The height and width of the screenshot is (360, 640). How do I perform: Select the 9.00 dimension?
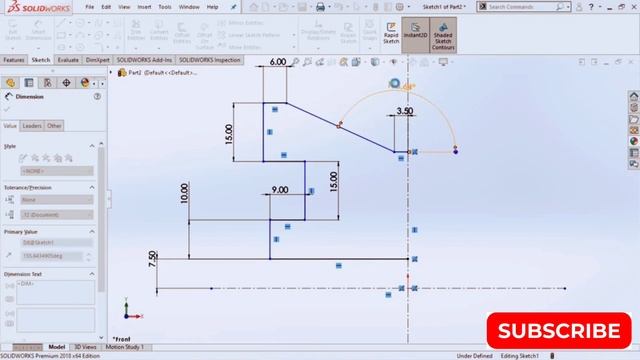pyautogui.click(x=280, y=190)
